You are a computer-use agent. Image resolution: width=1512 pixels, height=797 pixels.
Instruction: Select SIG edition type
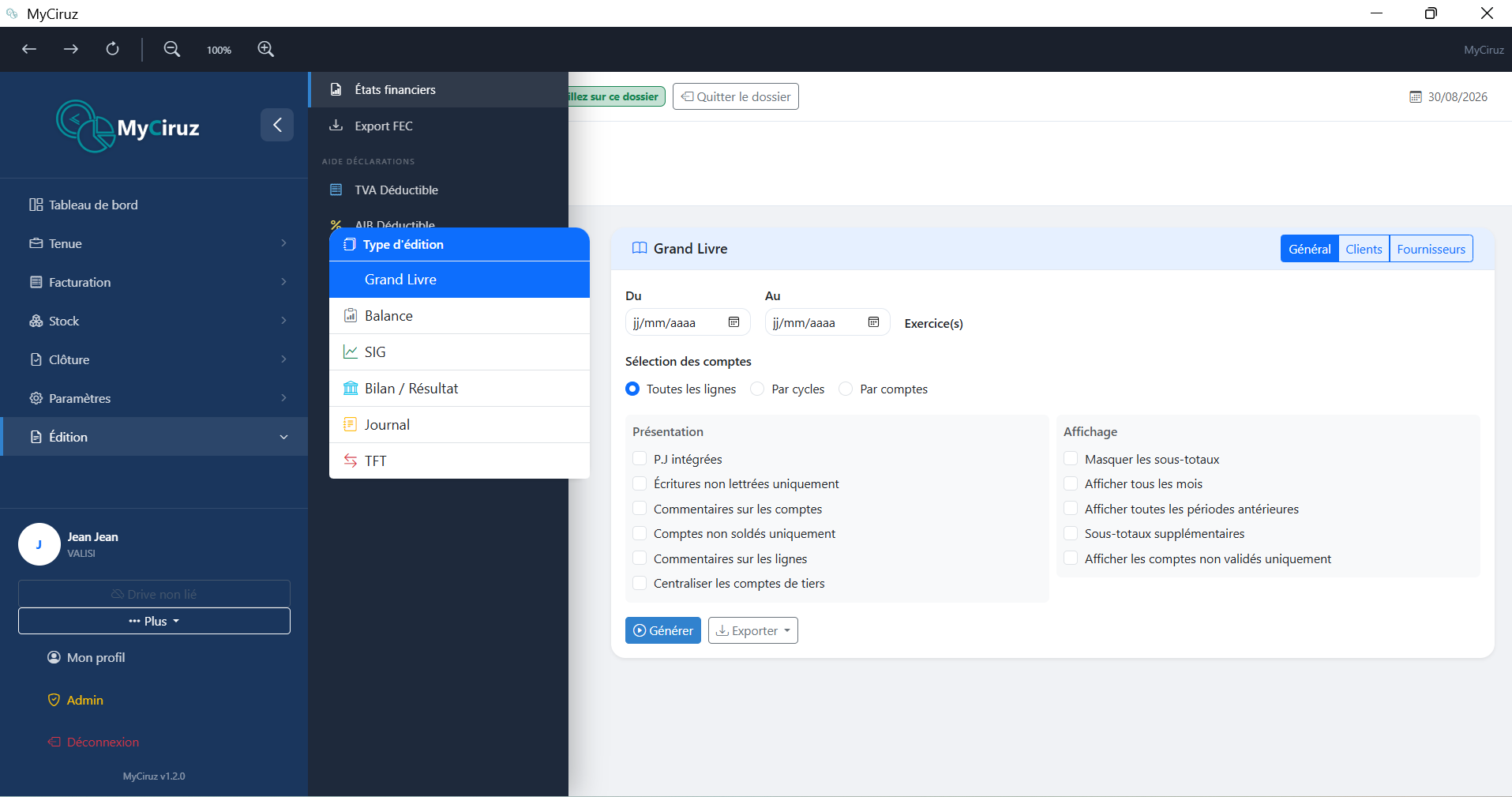(460, 352)
